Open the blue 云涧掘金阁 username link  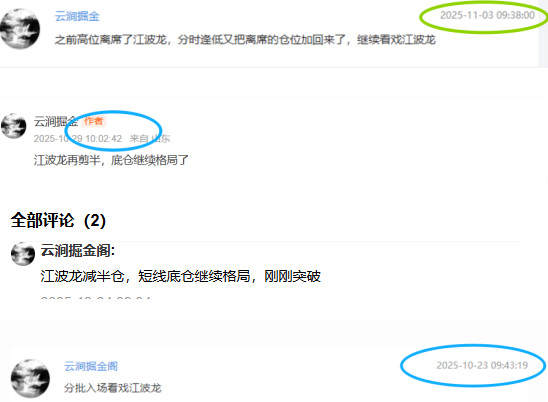(91, 366)
